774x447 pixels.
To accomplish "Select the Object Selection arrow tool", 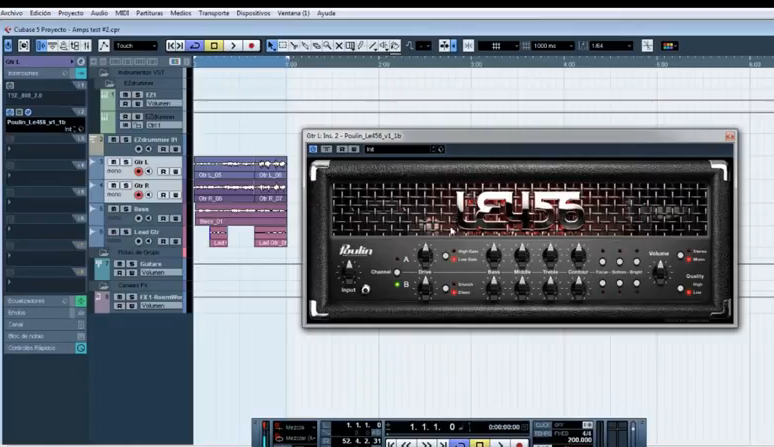I will (271, 46).
